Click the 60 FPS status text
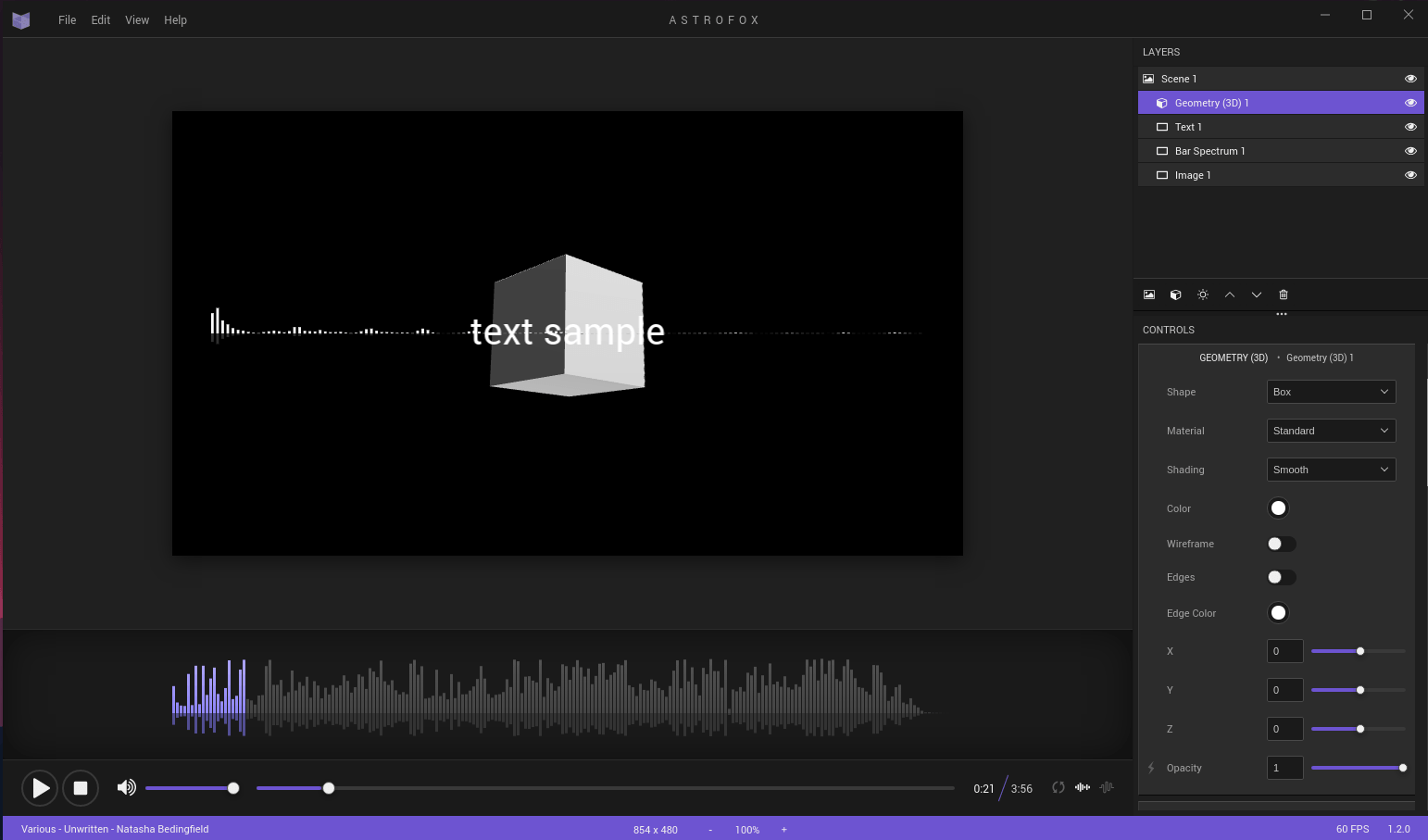1428x840 pixels. point(1352,829)
